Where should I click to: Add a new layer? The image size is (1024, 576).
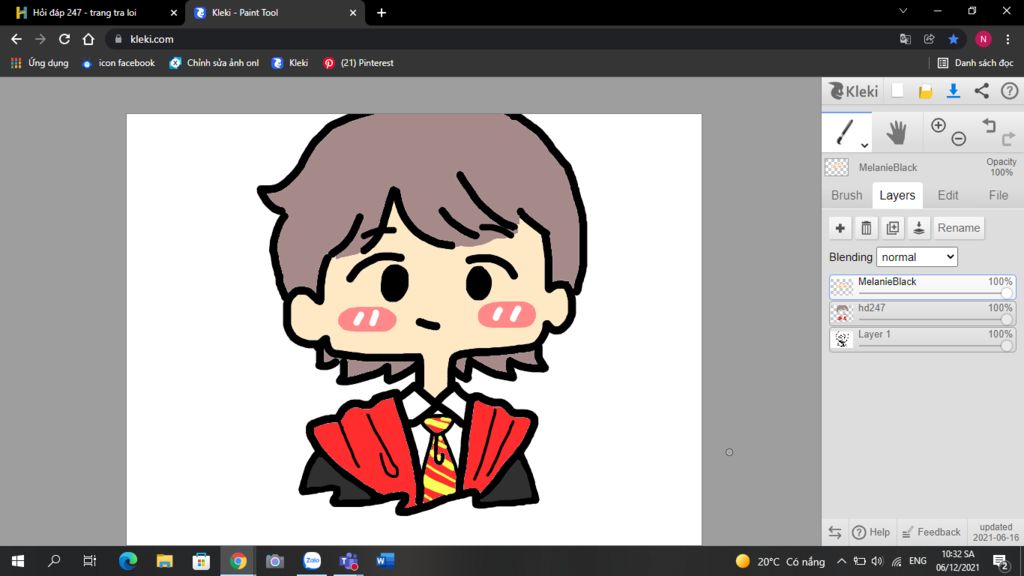[840, 228]
